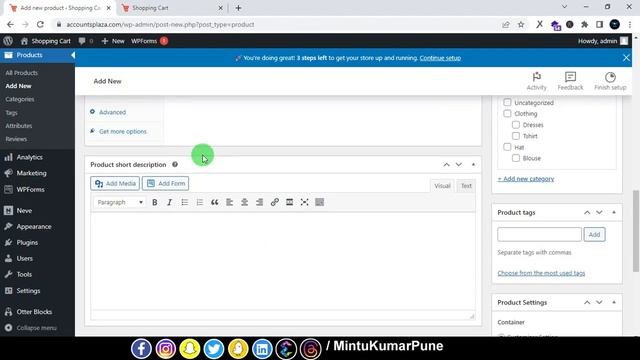
Task: Open the Paragraph format dropdown
Action: [119, 202]
